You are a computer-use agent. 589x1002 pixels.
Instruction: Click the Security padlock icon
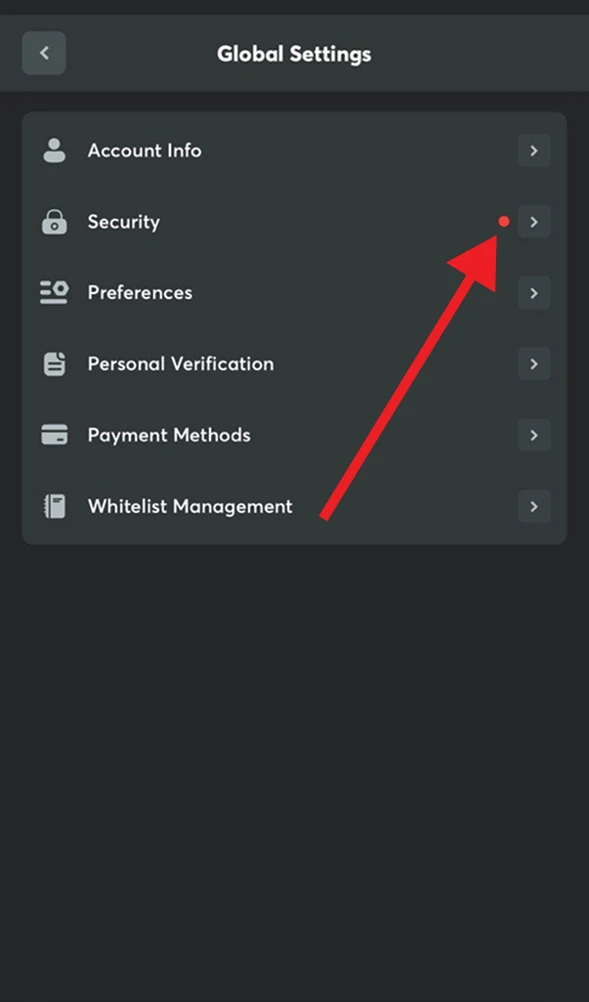tap(54, 221)
